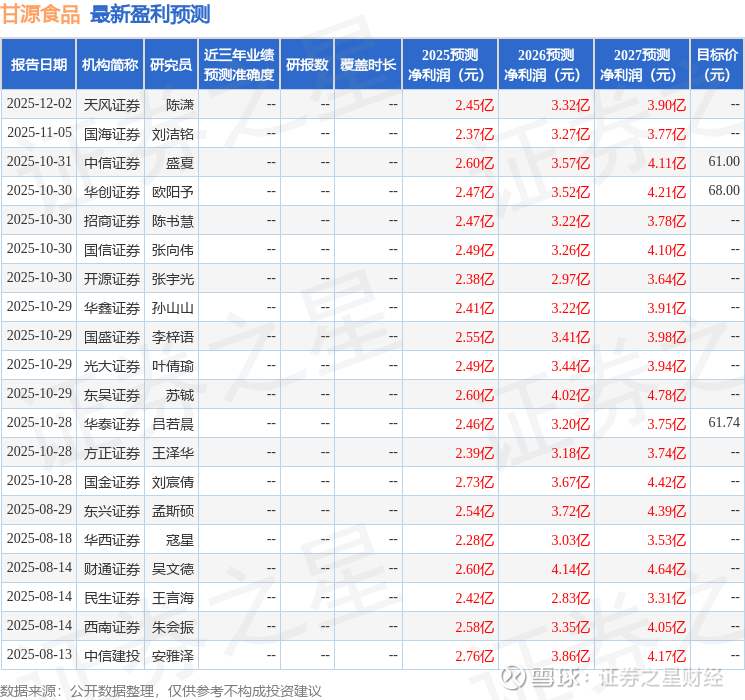The height and width of the screenshot is (700, 745).
Task: Click the 2.83亿 forecast value
Action: [570, 598]
